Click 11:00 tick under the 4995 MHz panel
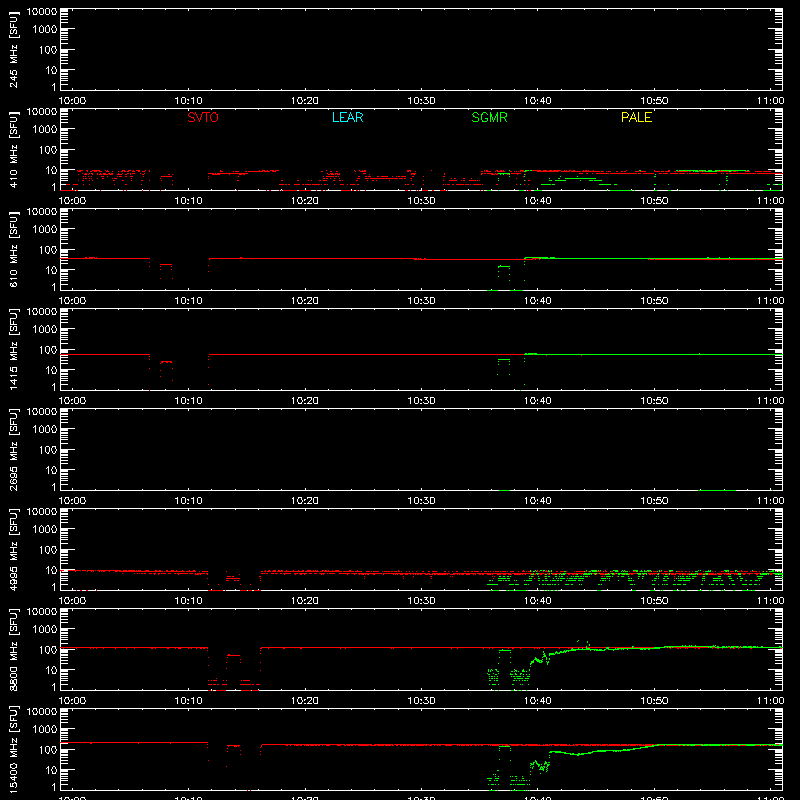The height and width of the screenshot is (800, 800). [x=770, y=601]
